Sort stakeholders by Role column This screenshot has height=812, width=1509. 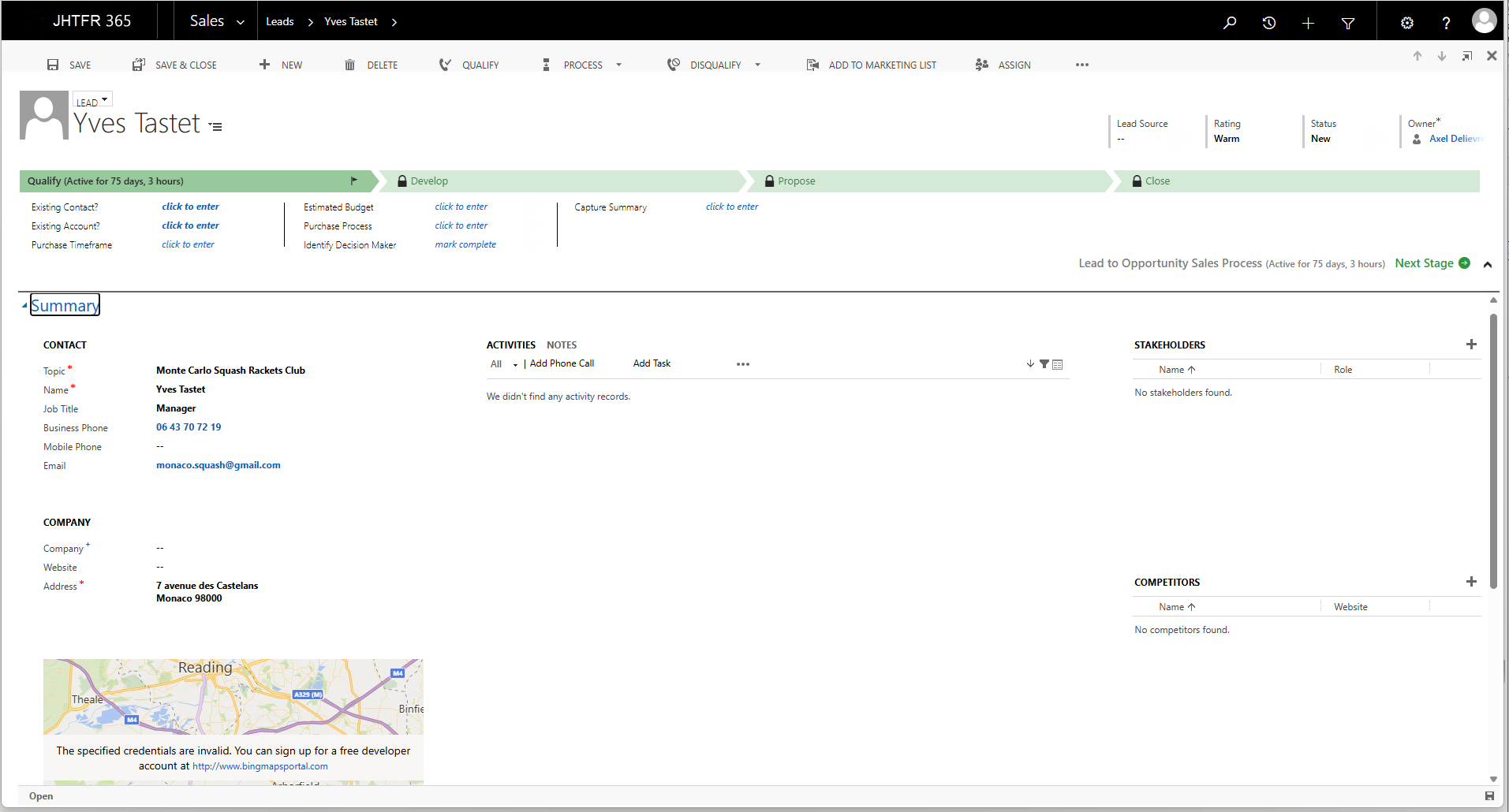click(1343, 370)
